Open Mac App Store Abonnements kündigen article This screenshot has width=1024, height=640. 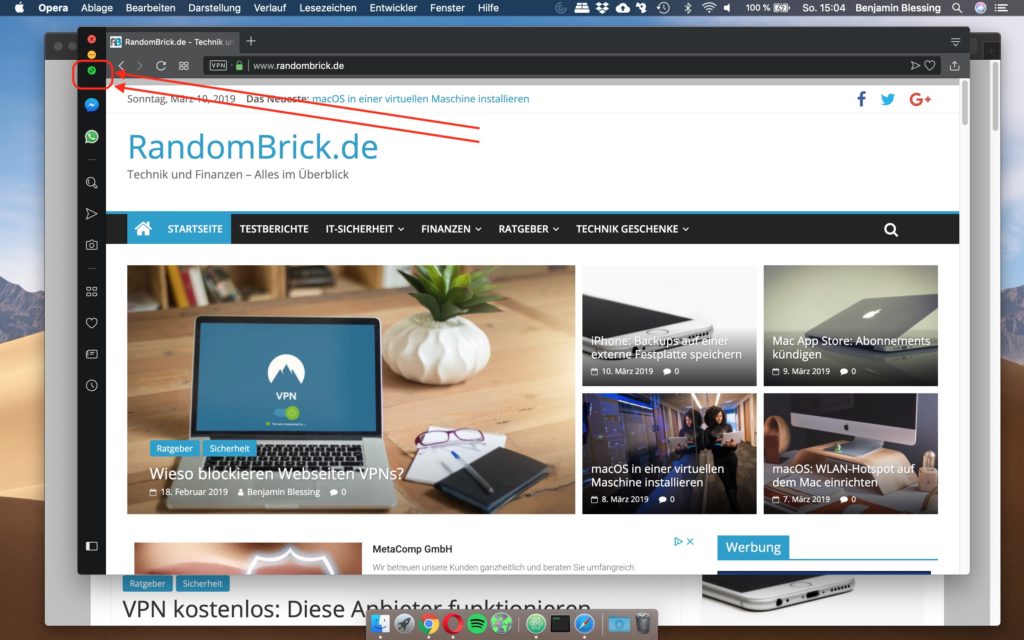point(851,347)
